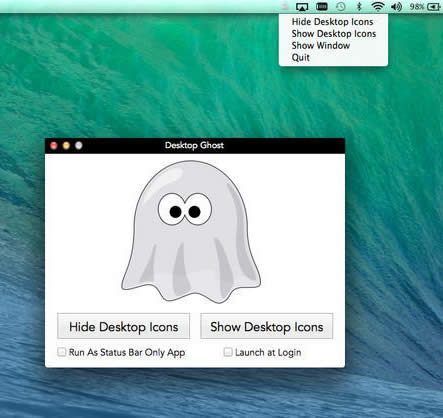Close the Desktop Ghost window
The image size is (443, 418).
point(54,145)
